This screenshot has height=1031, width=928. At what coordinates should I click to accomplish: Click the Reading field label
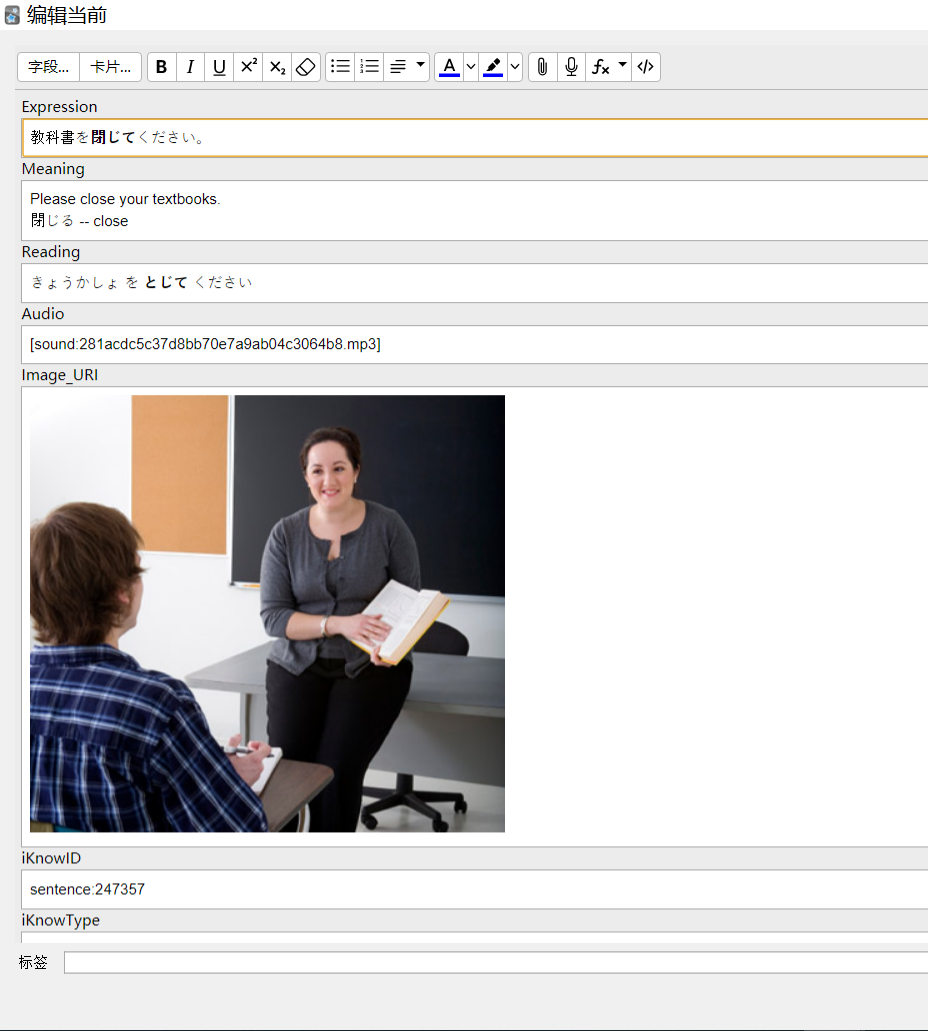coord(51,252)
